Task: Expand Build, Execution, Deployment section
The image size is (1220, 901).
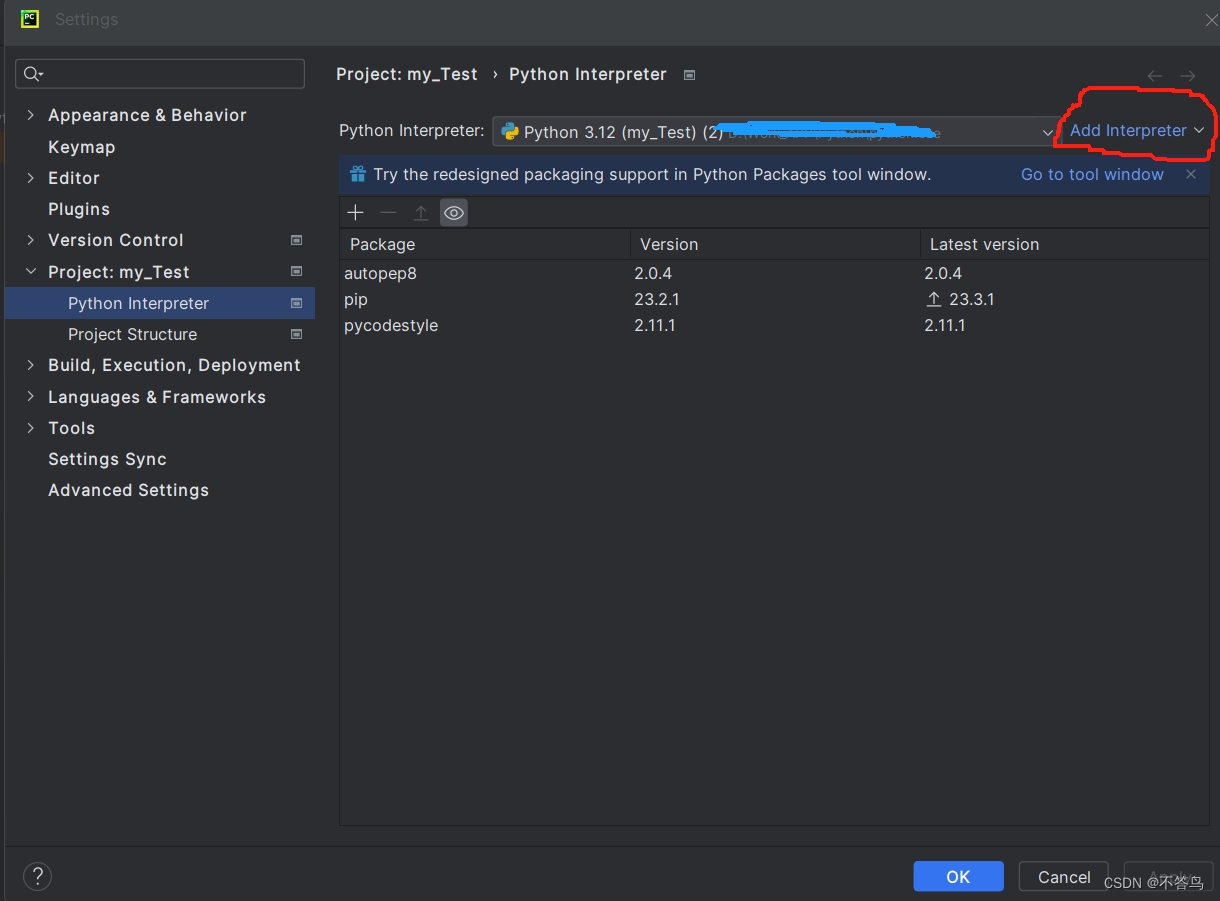Action: click(x=30, y=365)
